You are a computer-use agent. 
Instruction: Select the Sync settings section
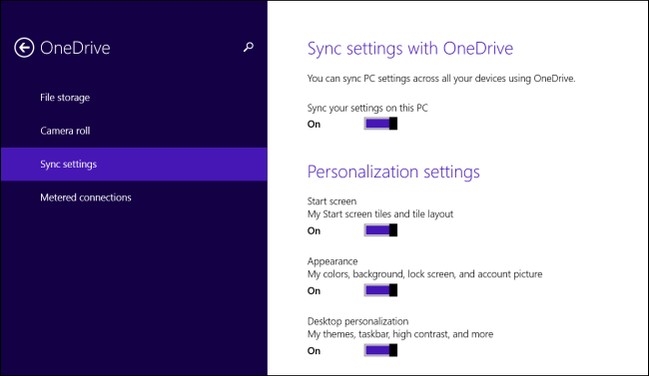pyautogui.click(x=134, y=164)
